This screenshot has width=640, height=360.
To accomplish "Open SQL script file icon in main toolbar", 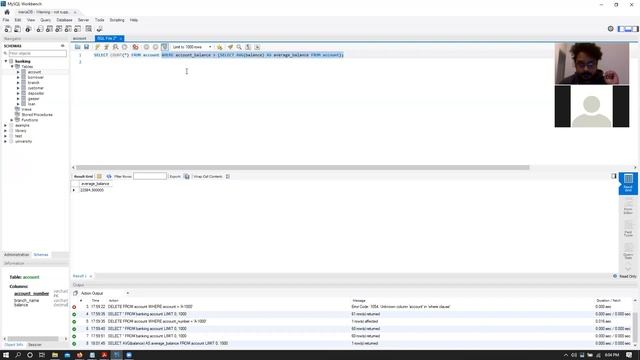I will 18,29.
